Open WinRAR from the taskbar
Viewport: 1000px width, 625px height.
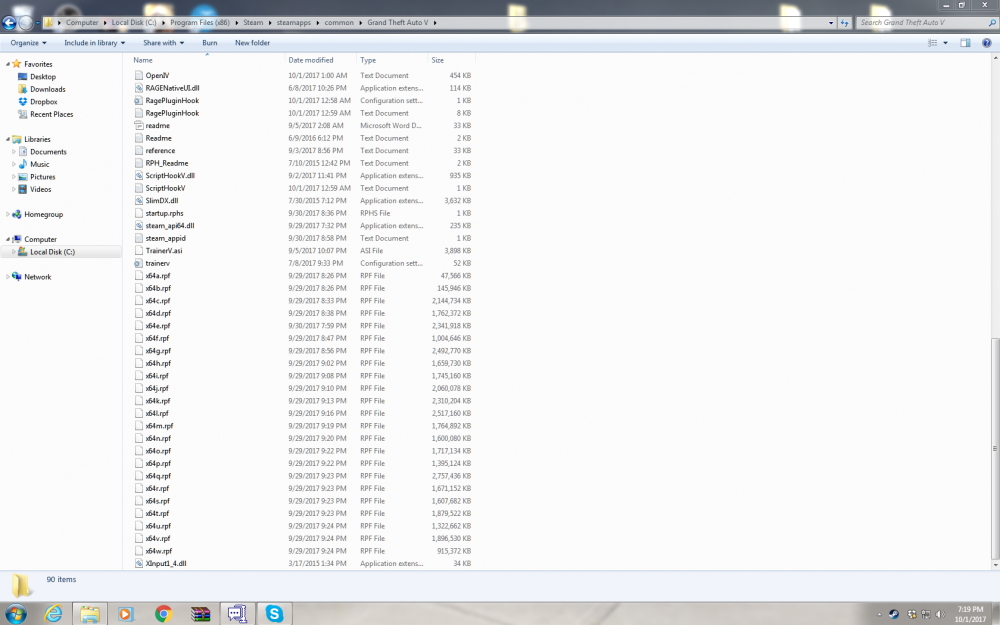(x=200, y=614)
